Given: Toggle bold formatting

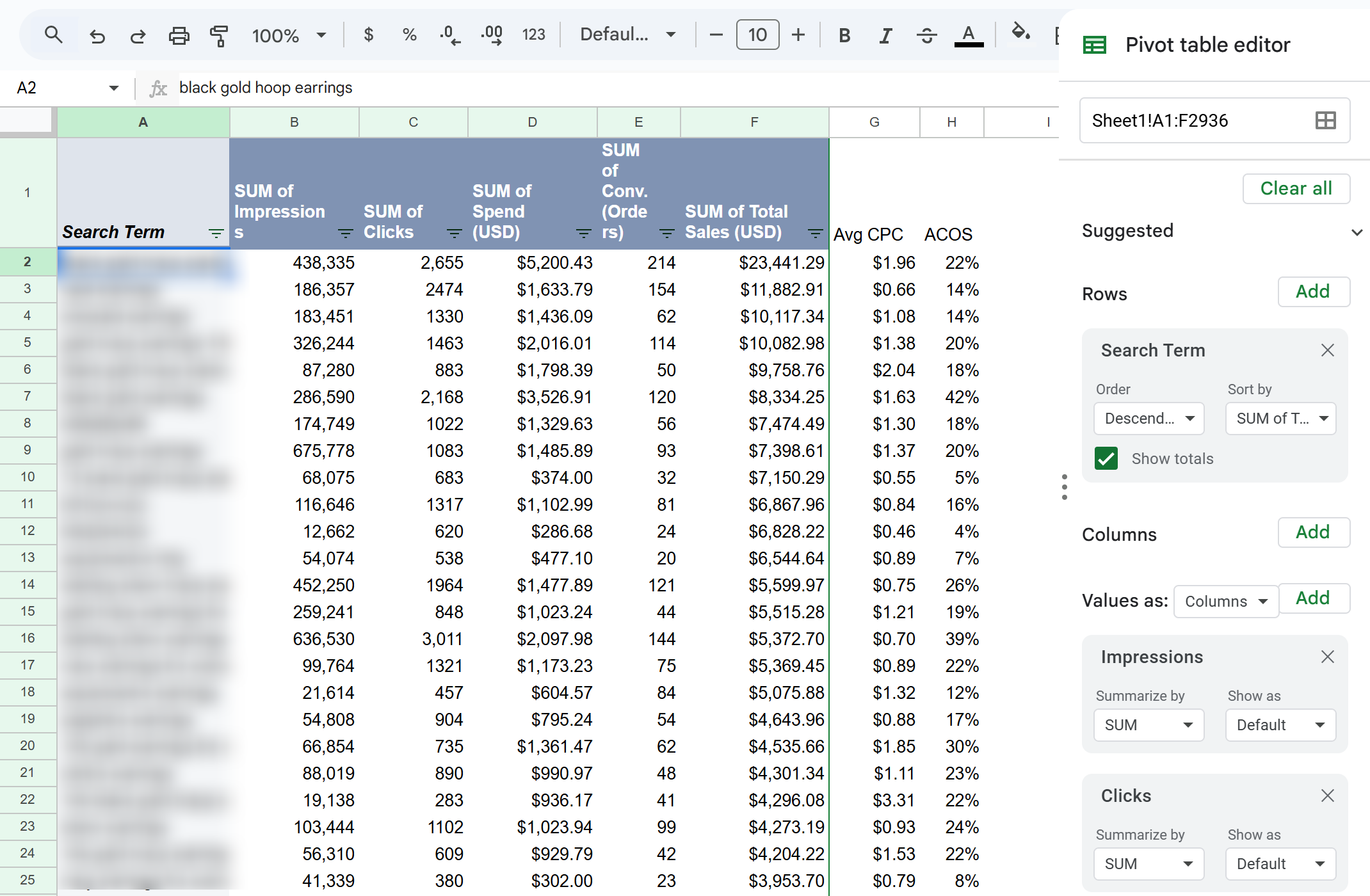Looking at the screenshot, I should pyautogui.click(x=844, y=35).
